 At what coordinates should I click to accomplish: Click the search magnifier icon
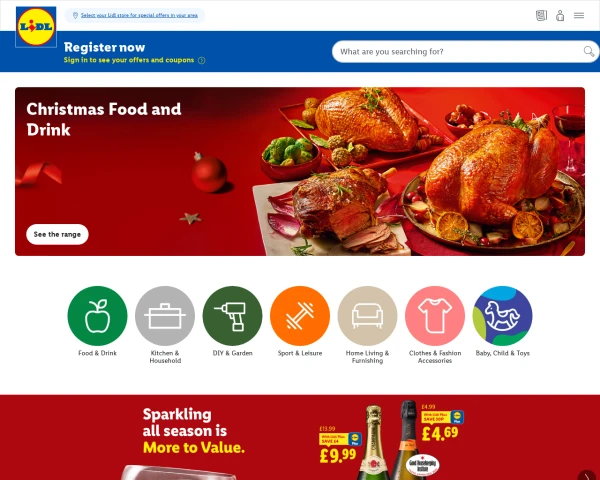click(589, 51)
